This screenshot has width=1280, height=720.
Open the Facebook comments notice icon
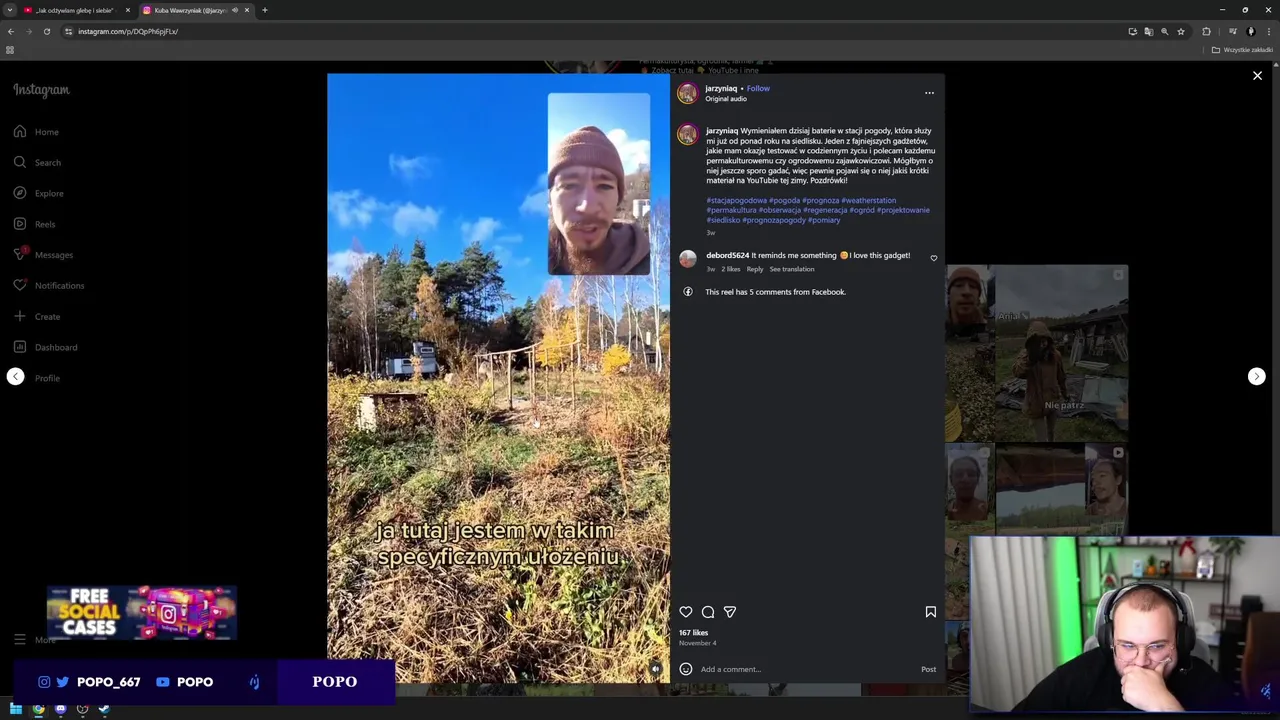pos(688,292)
